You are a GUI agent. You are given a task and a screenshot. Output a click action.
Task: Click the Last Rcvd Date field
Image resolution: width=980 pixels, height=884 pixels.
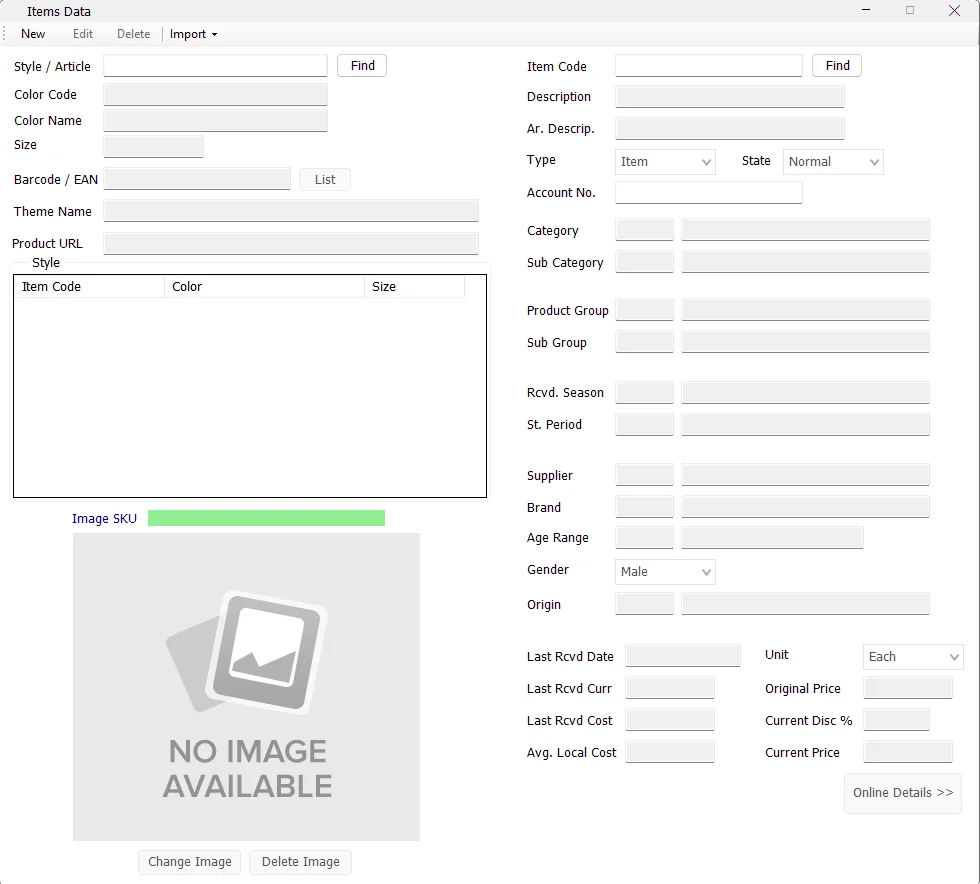click(x=682, y=656)
